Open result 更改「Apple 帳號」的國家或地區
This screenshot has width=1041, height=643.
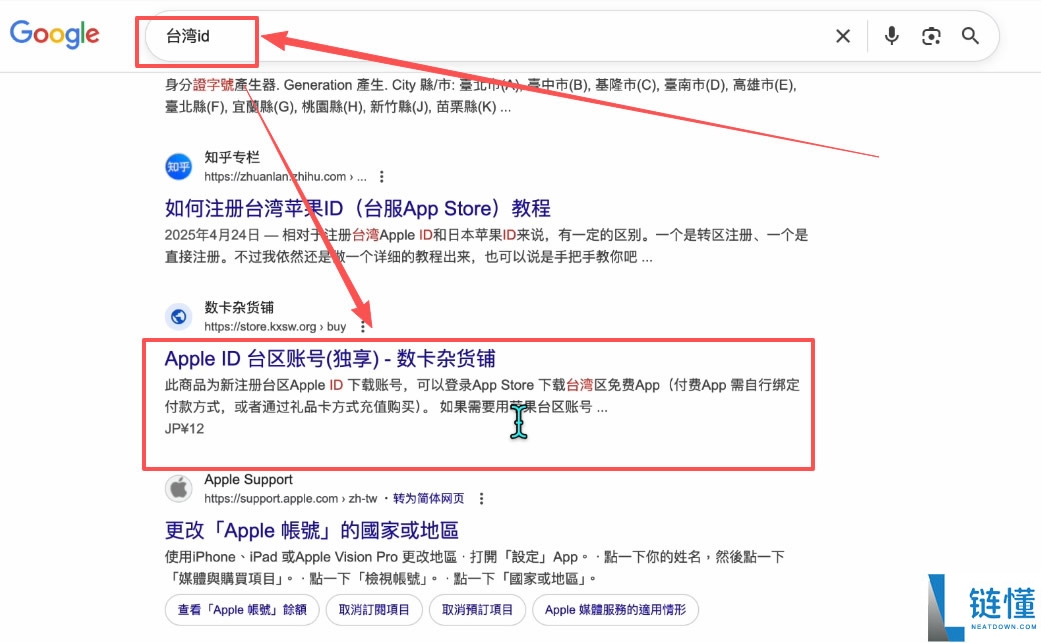coord(312,530)
